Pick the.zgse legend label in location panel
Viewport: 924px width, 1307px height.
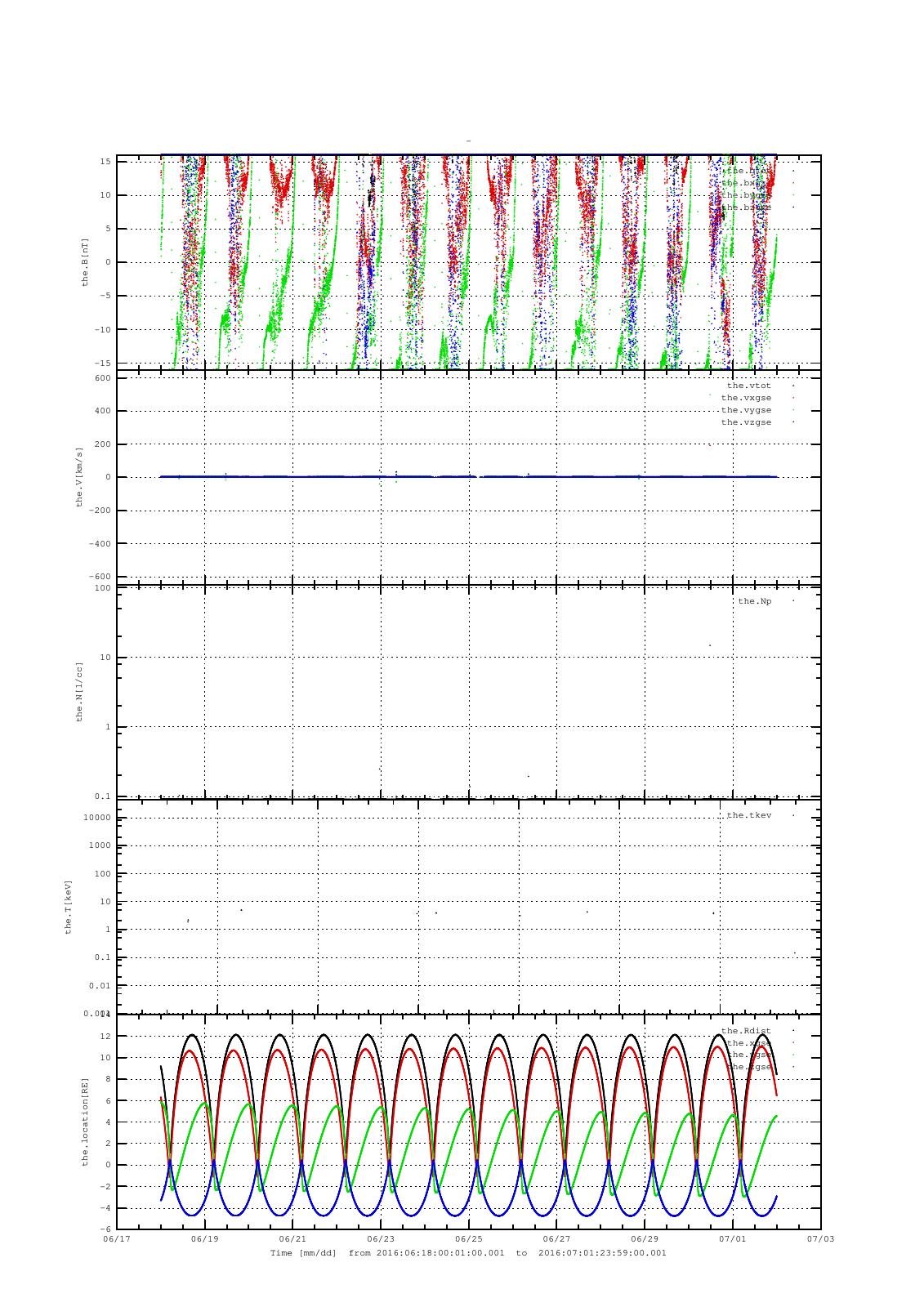(748, 1067)
